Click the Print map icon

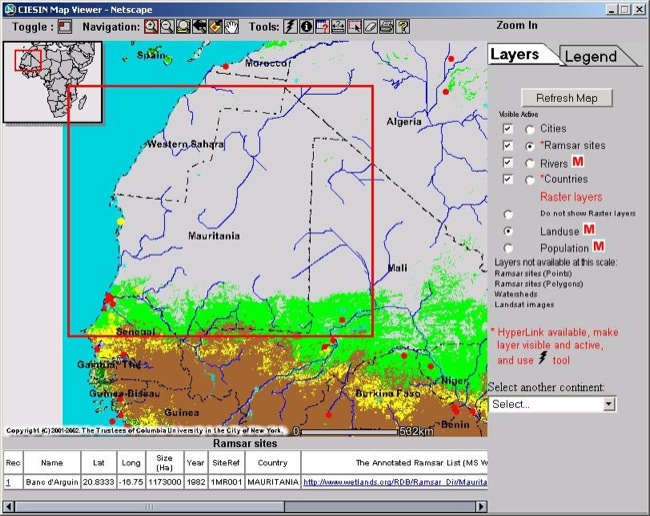click(x=385, y=26)
